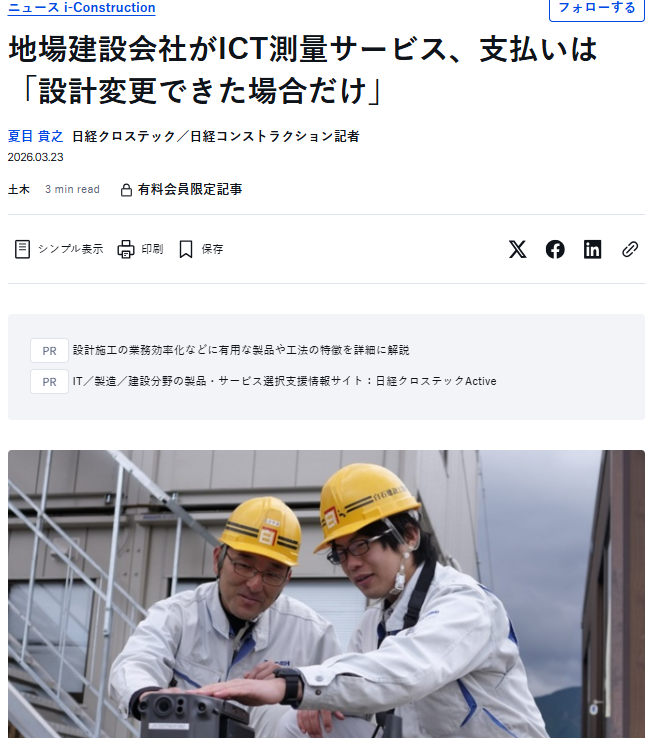Image resolution: width=655 pixels, height=738 pixels.
Task: Open the ニュース i-Construction link
Action: (x=81, y=8)
